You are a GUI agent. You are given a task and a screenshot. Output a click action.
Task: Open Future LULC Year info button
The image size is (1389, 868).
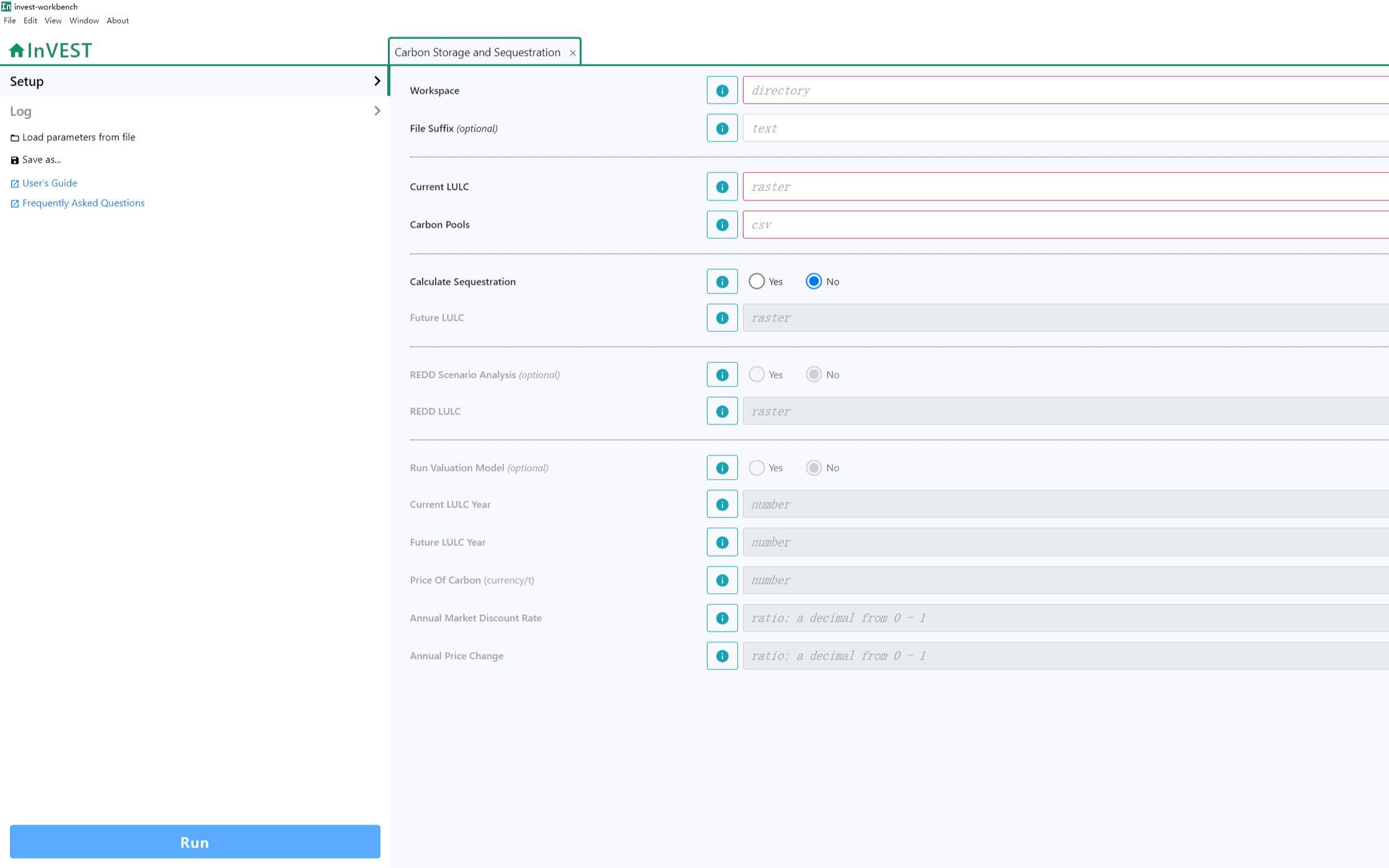pyautogui.click(x=722, y=542)
